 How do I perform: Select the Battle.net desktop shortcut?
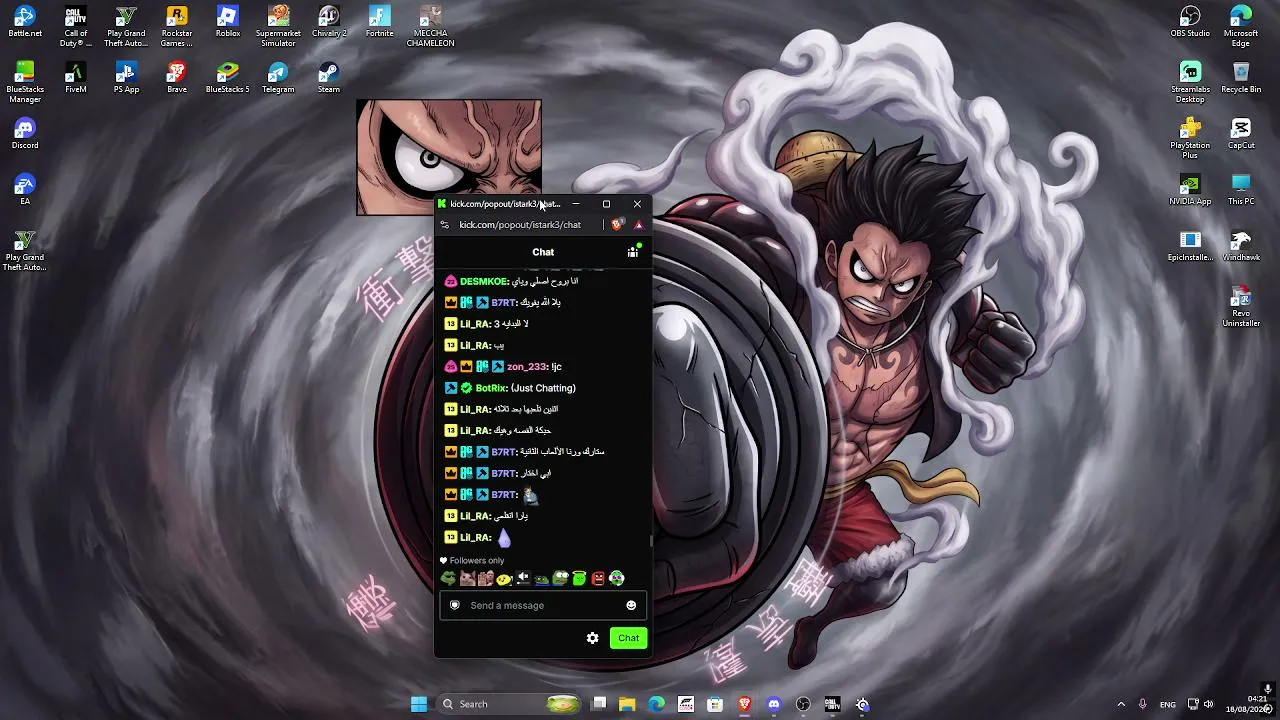pyautogui.click(x=25, y=22)
